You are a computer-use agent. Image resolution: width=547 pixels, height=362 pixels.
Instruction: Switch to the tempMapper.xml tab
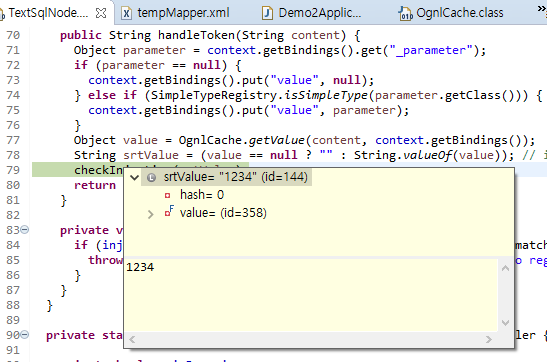point(175,13)
